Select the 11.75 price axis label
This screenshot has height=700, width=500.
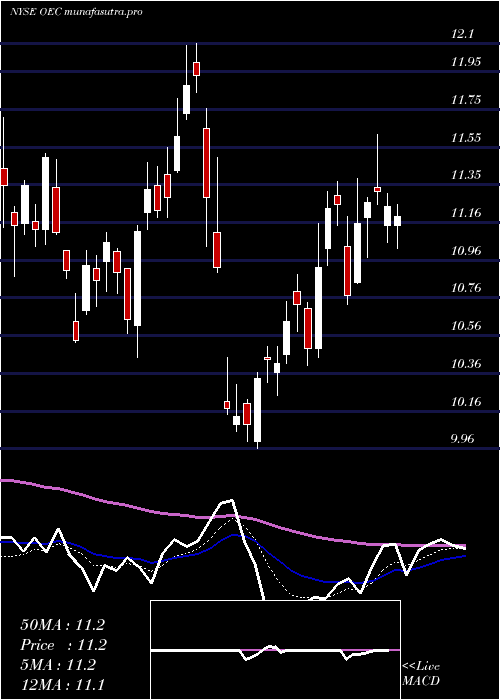point(466,100)
